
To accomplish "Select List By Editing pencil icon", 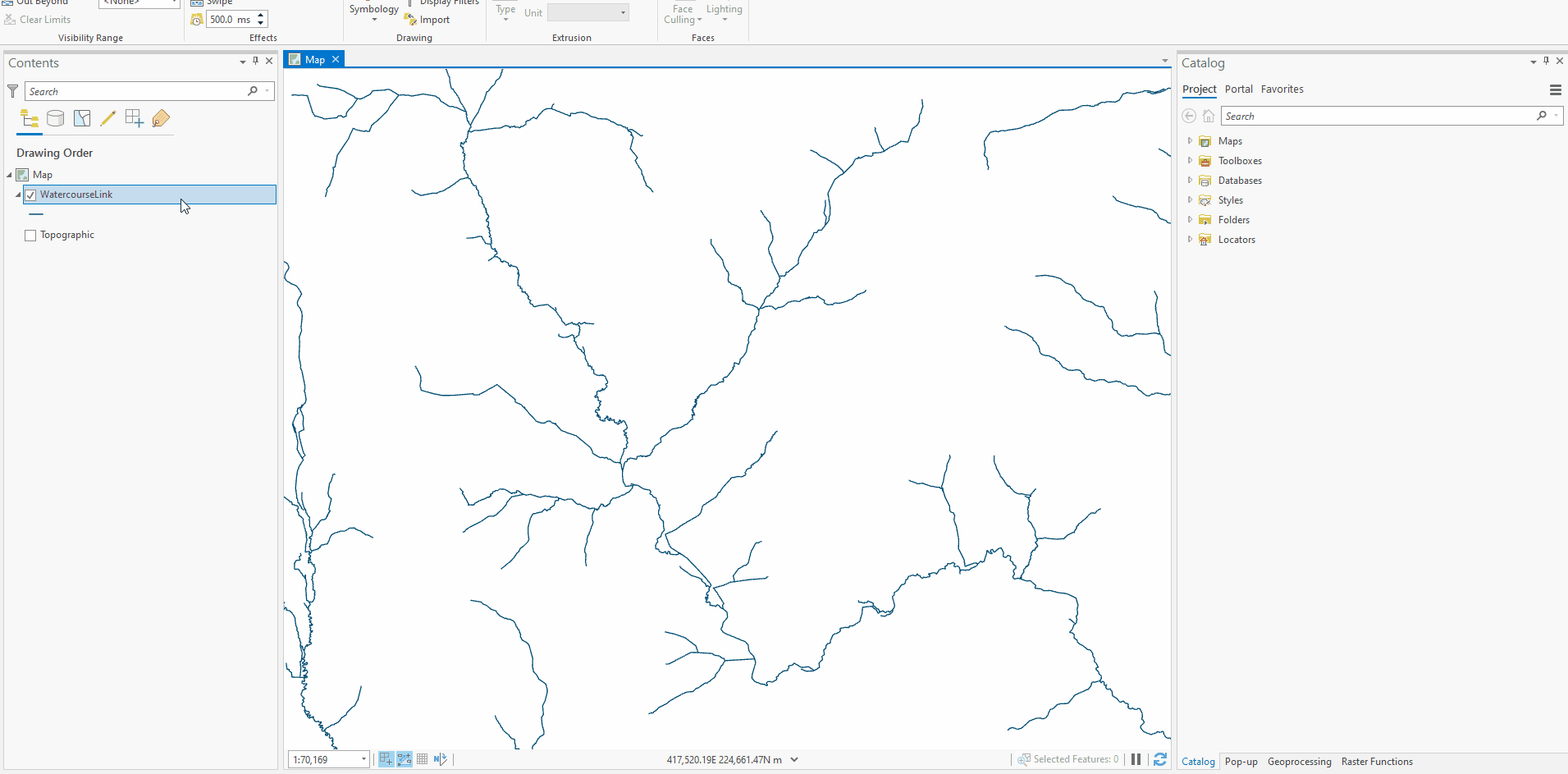I will coord(108,118).
